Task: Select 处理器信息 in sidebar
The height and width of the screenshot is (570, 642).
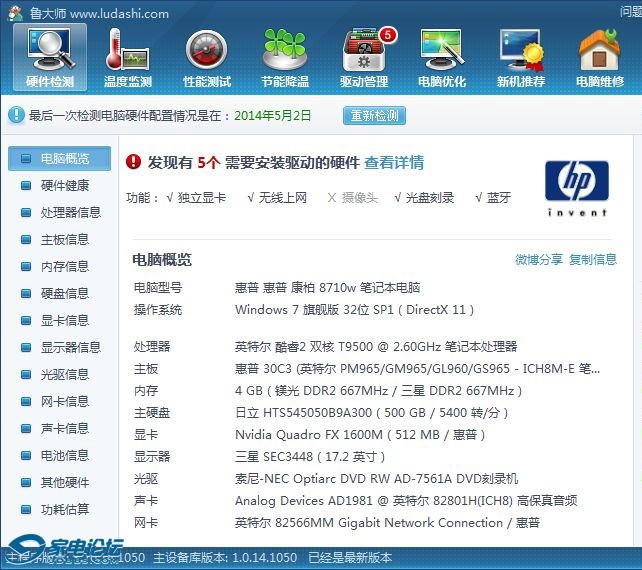Action: (x=70, y=212)
